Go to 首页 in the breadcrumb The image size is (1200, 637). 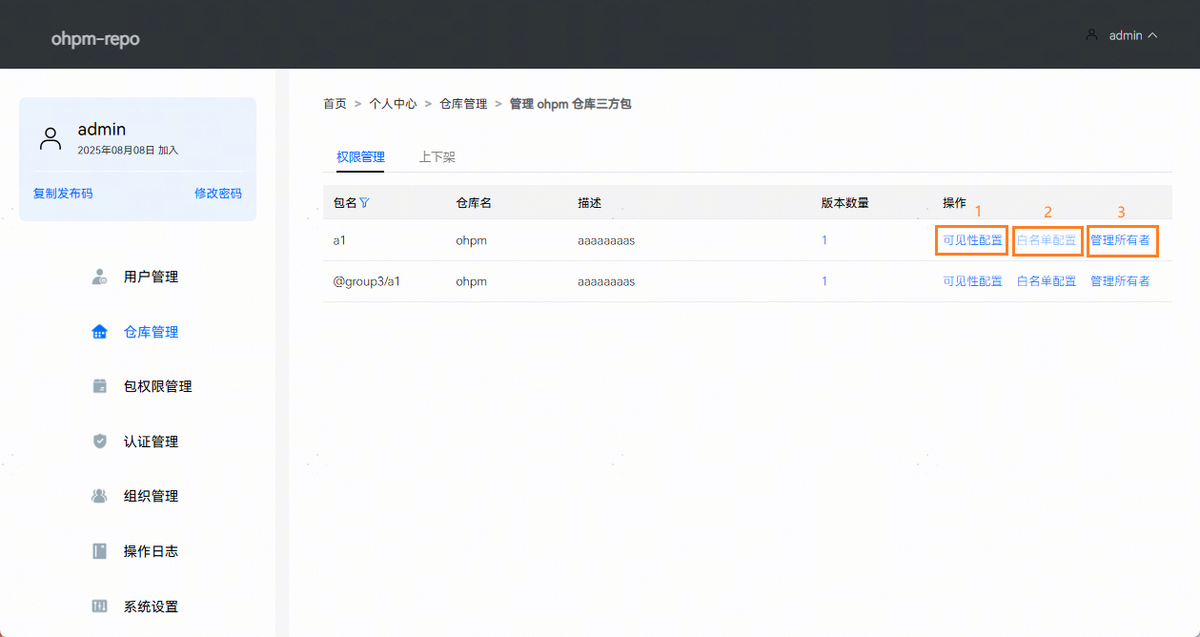point(335,103)
